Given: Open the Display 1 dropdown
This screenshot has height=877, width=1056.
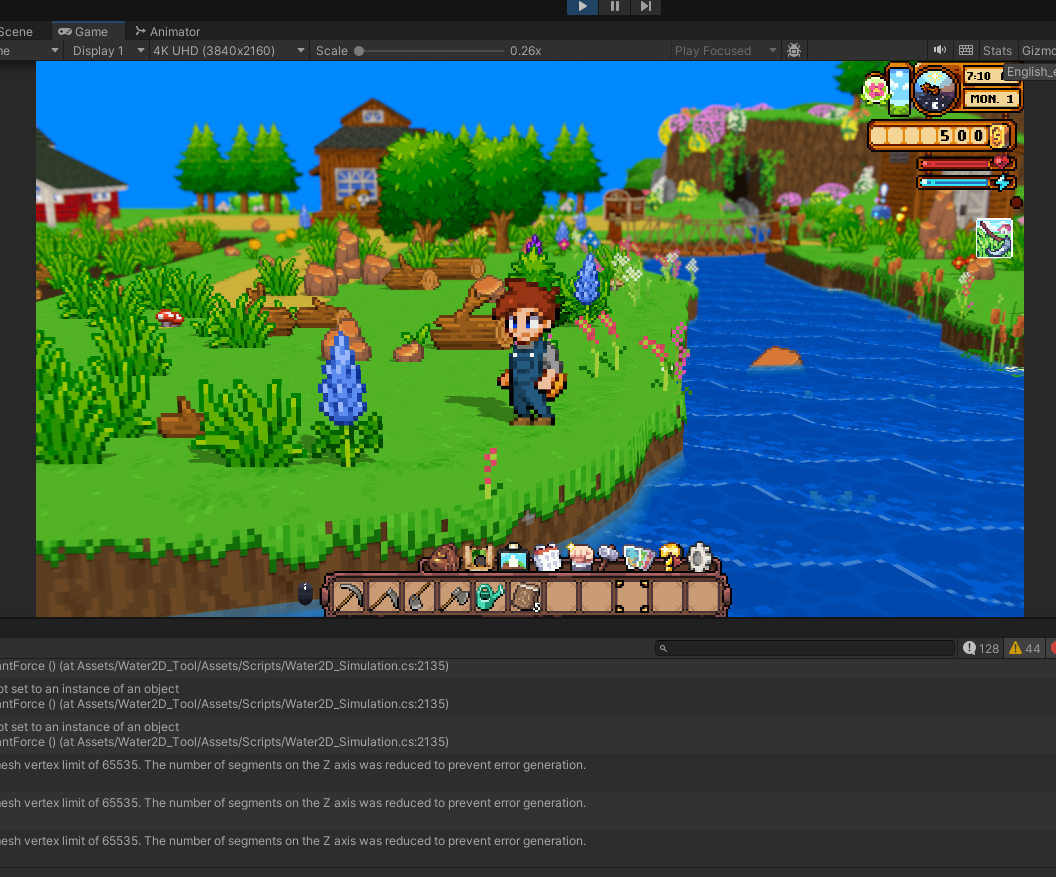Looking at the screenshot, I should click(x=106, y=50).
